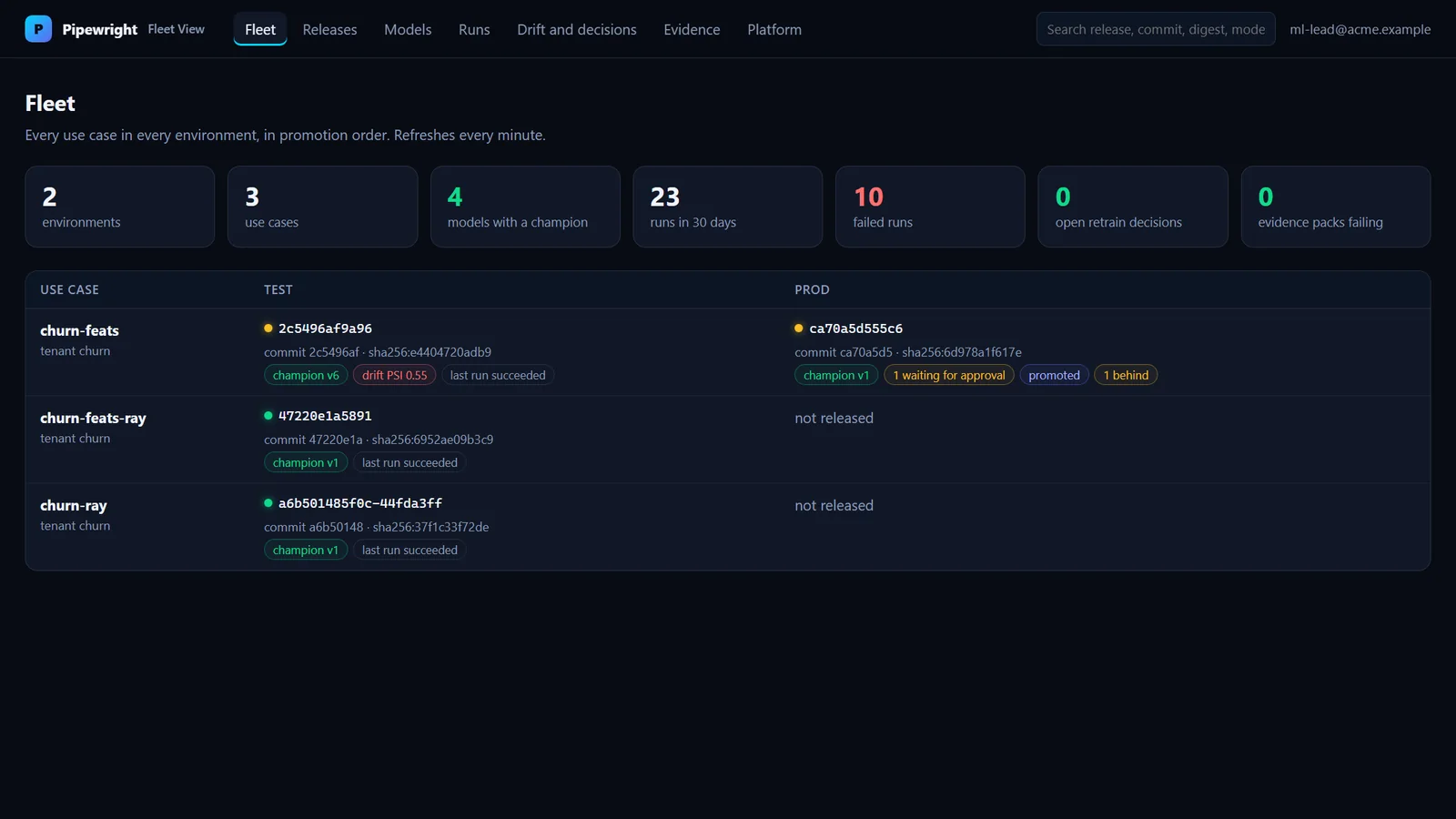This screenshot has height=819, width=1456.
Task: Click the green status dot beside 47220e1a5891
Action: click(x=268, y=416)
